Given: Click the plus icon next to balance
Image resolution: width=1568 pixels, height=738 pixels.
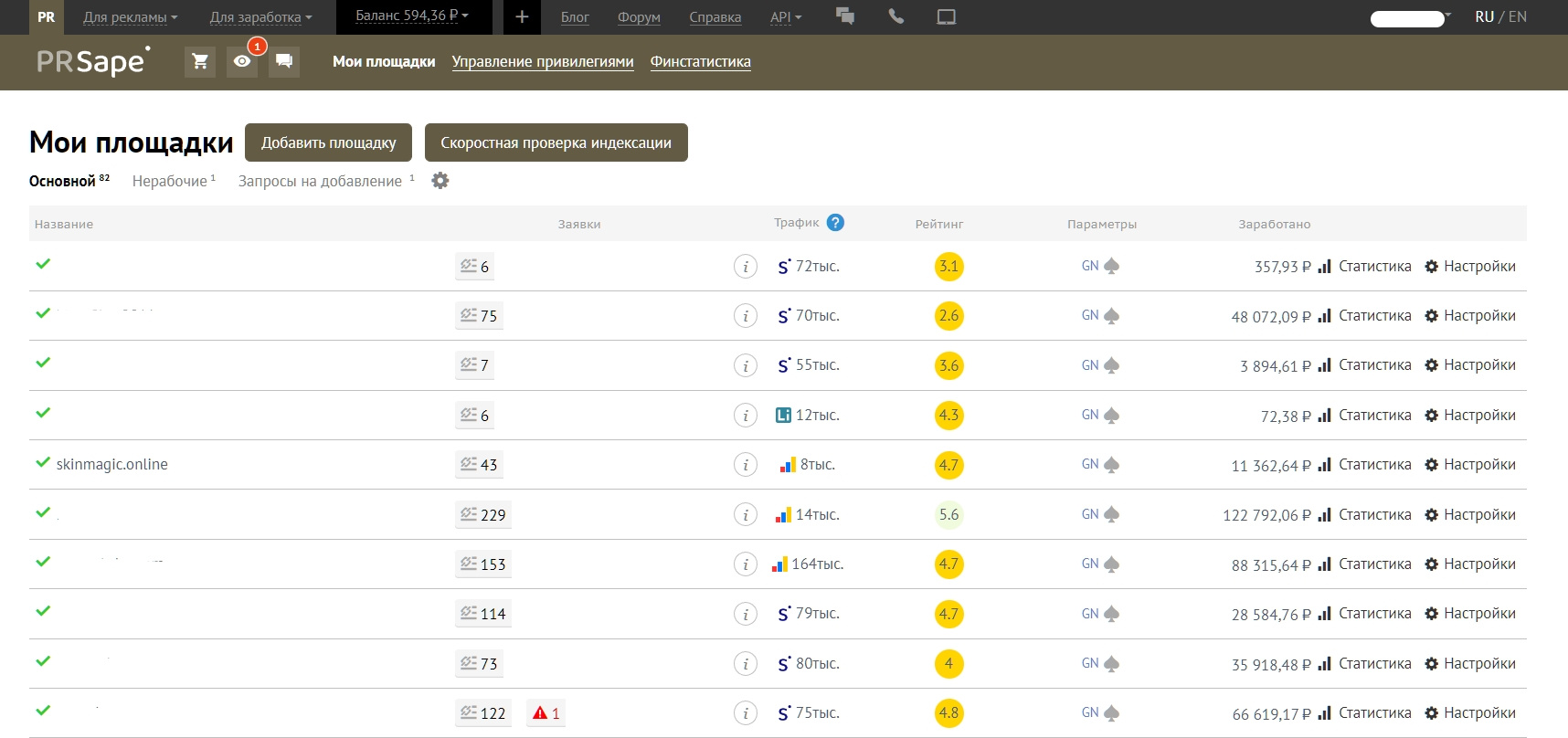Looking at the screenshot, I should (x=522, y=17).
